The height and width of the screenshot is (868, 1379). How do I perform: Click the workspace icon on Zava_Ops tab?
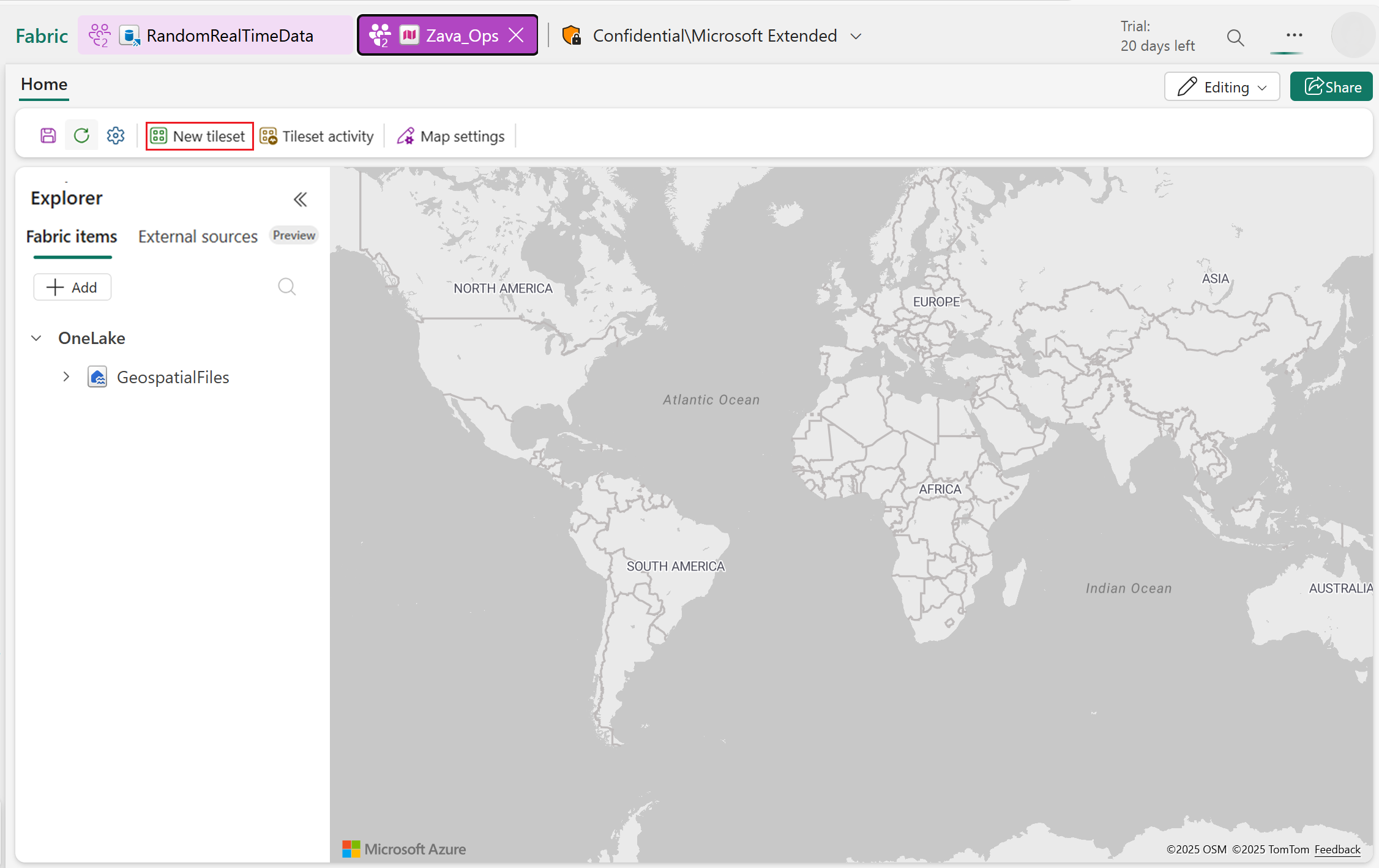tap(379, 36)
